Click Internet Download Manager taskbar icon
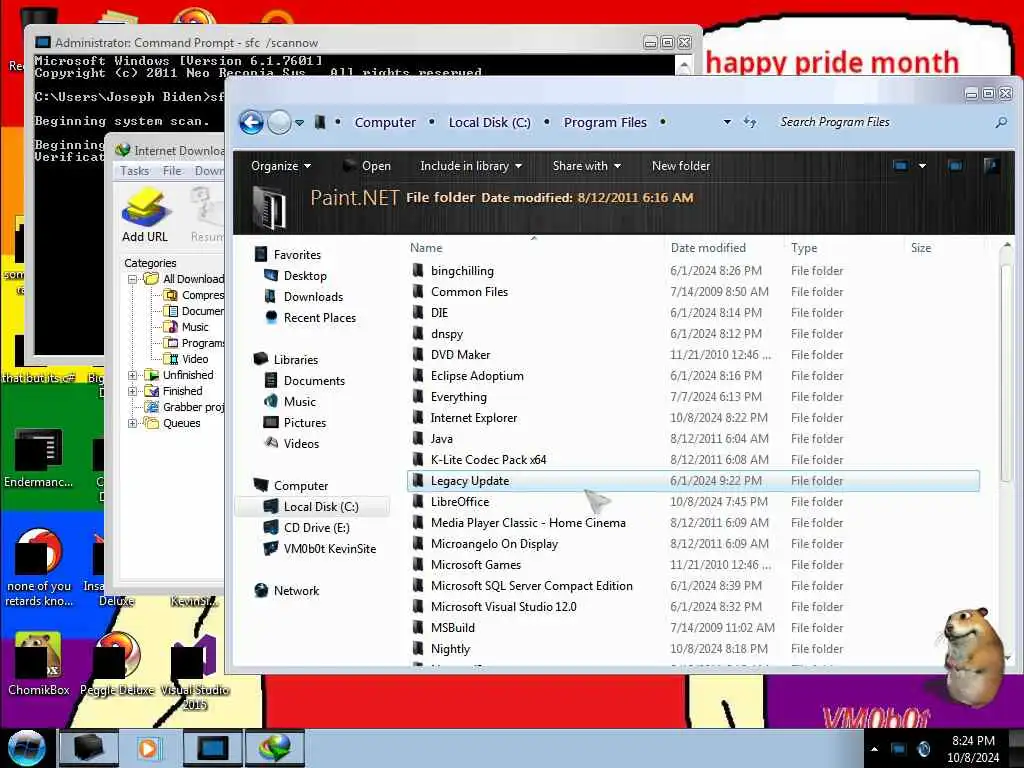The image size is (1024, 768). pos(274,748)
